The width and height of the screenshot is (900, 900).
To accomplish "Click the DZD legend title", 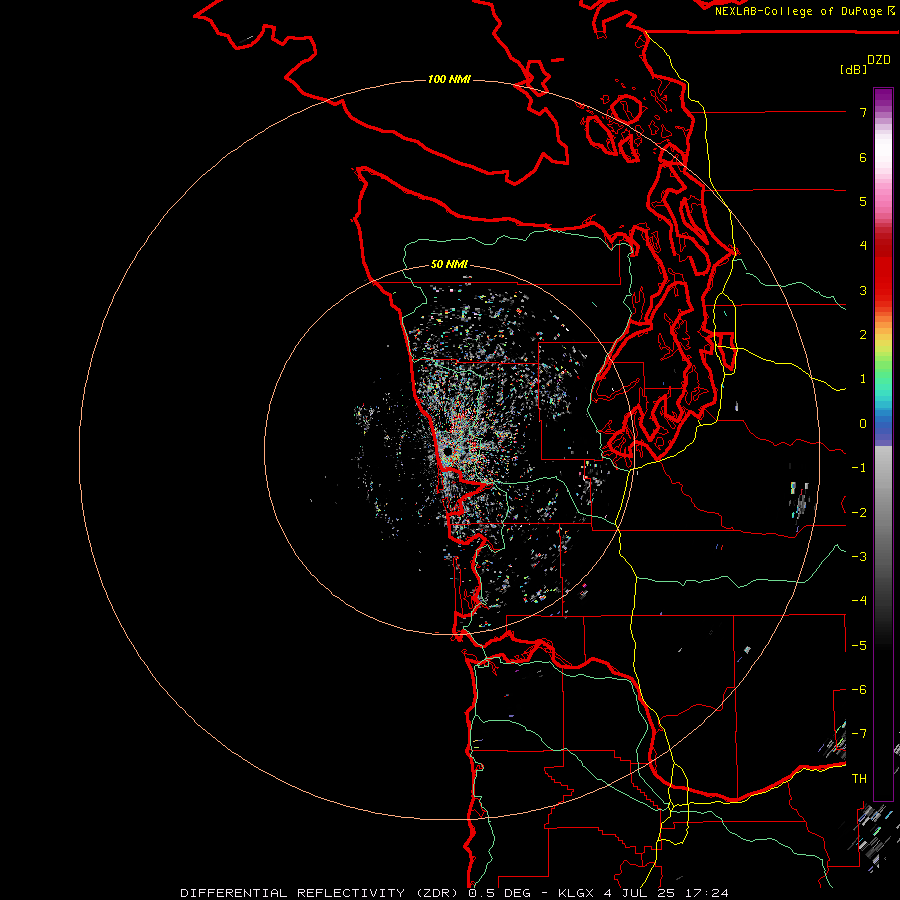I will 879,60.
